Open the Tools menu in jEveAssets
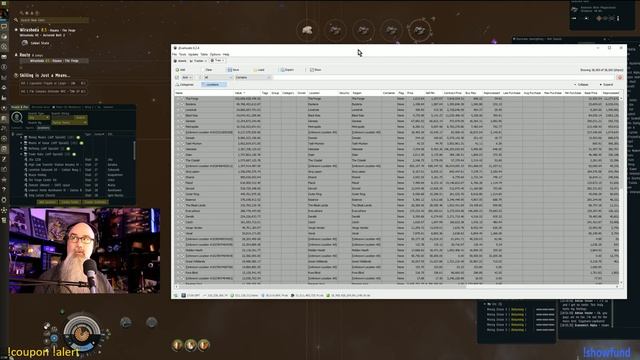This screenshot has height=360, width=640. (182, 54)
